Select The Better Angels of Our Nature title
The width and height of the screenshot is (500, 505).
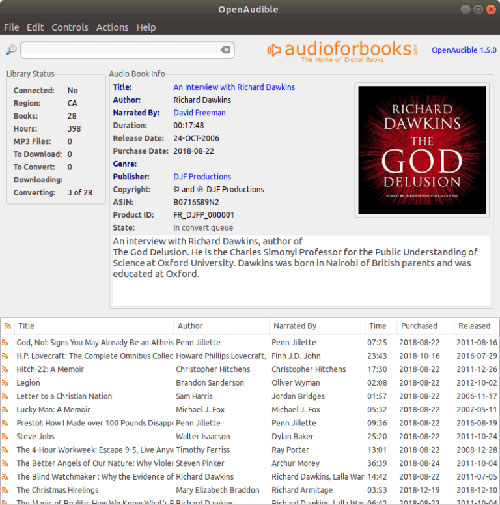coord(95,463)
